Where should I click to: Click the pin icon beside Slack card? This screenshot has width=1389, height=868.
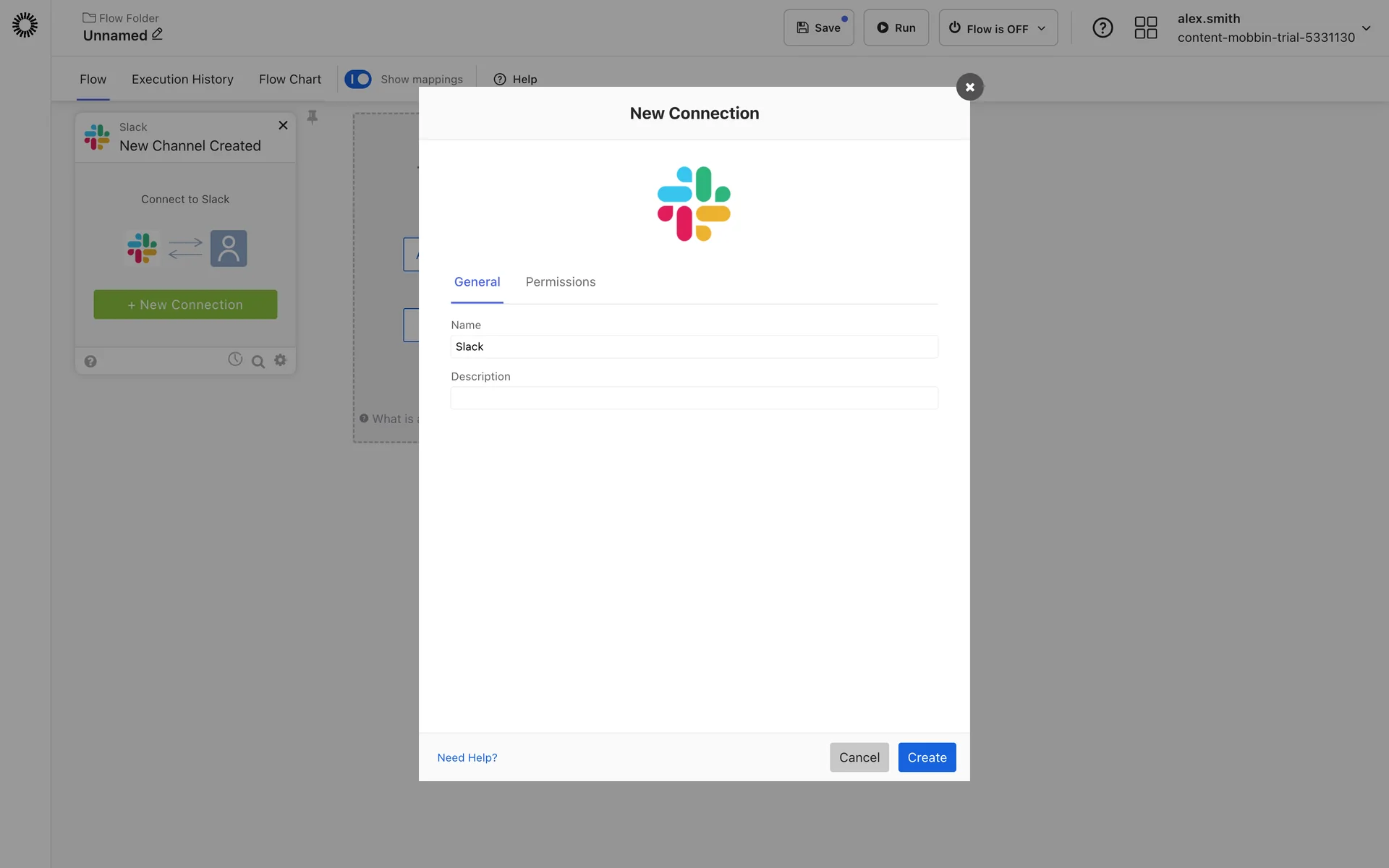coord(313,117)
